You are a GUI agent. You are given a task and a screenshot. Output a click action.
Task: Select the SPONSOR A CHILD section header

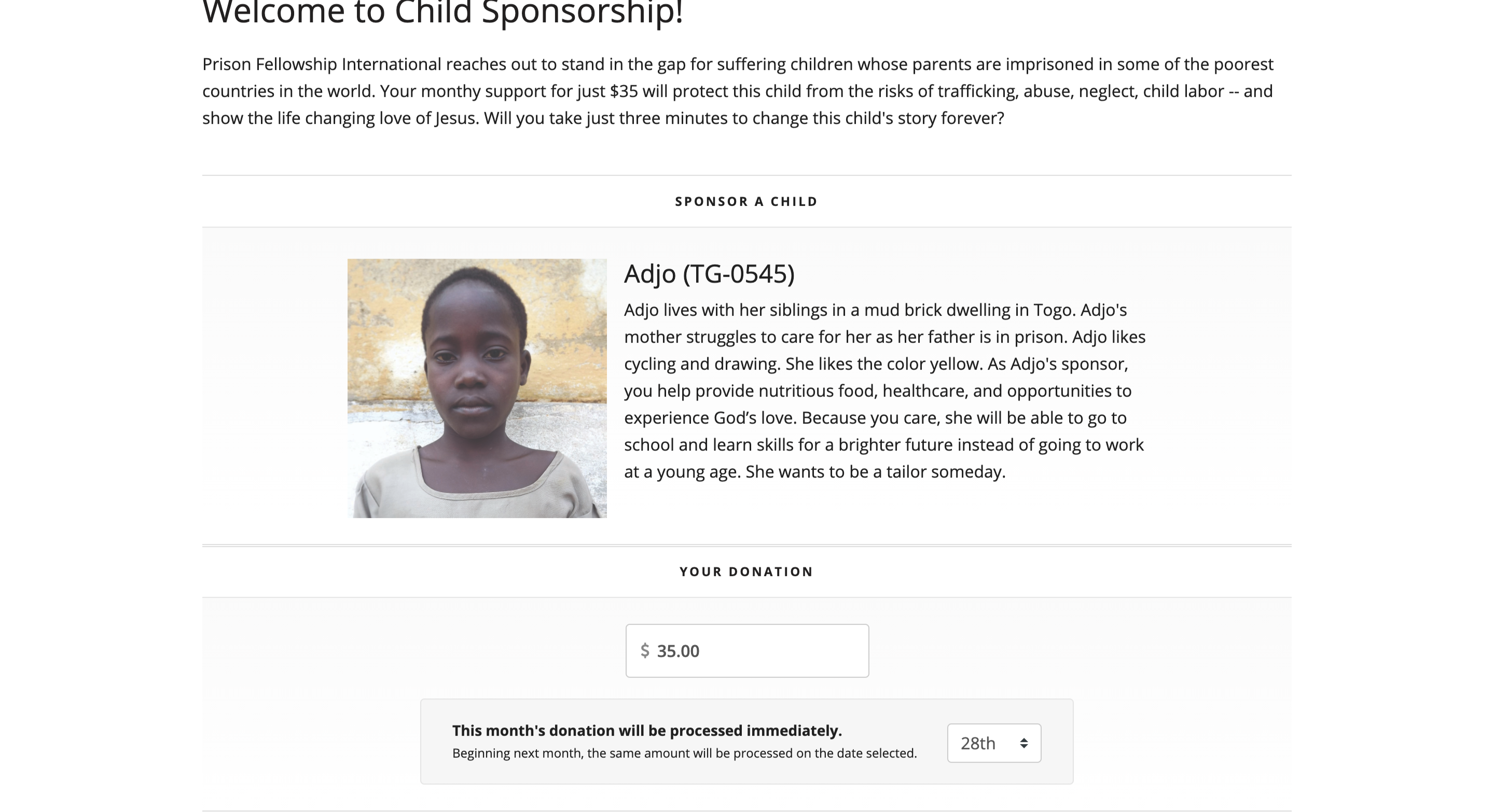[746, 202]
